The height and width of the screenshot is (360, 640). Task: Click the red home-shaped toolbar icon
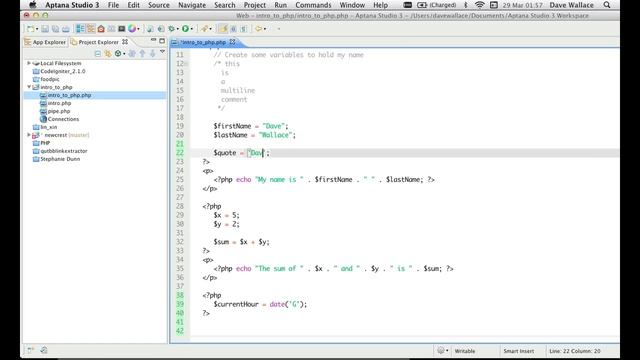click(101, 29)
